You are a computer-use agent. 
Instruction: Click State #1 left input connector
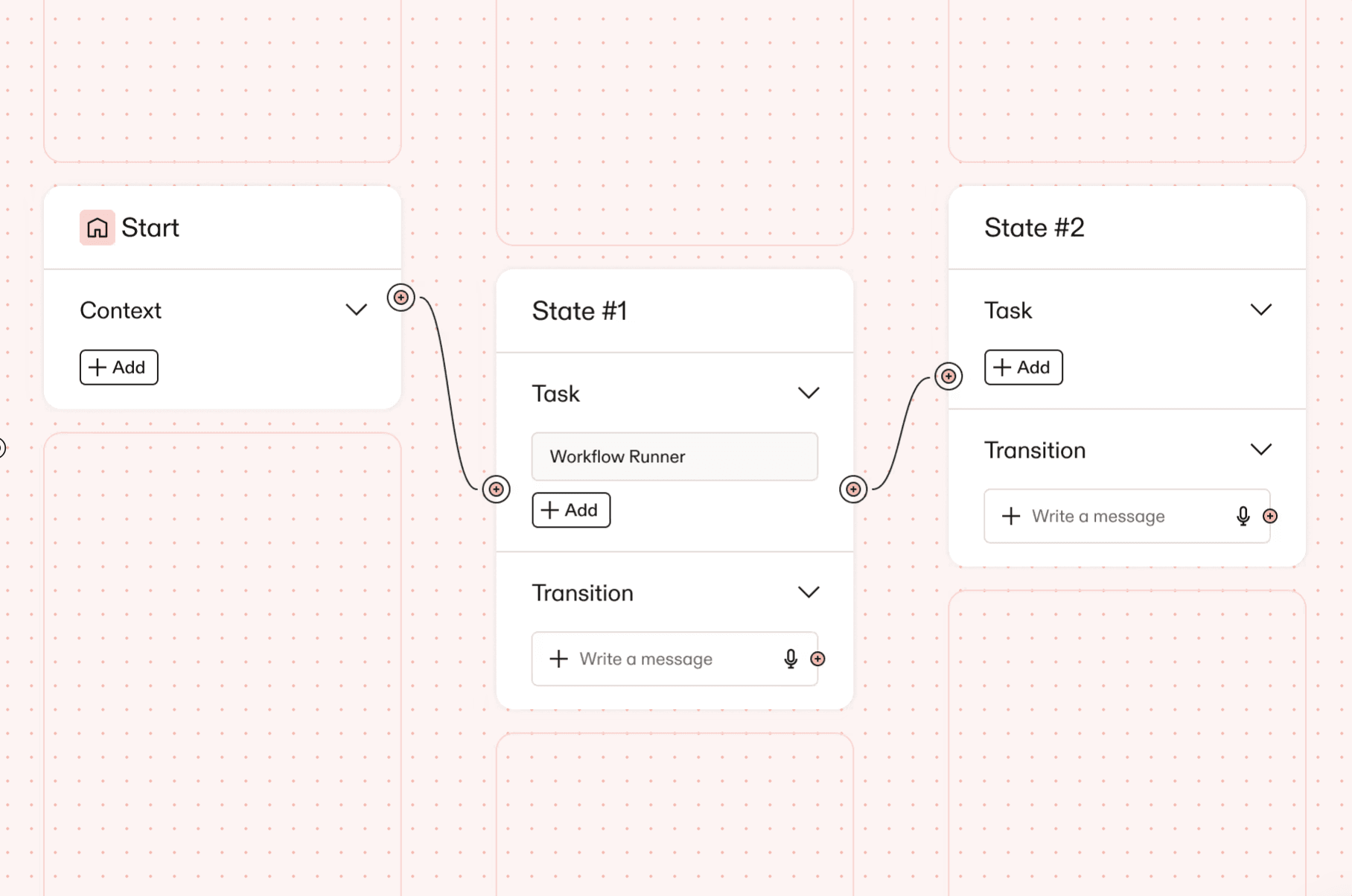(496, 489)
